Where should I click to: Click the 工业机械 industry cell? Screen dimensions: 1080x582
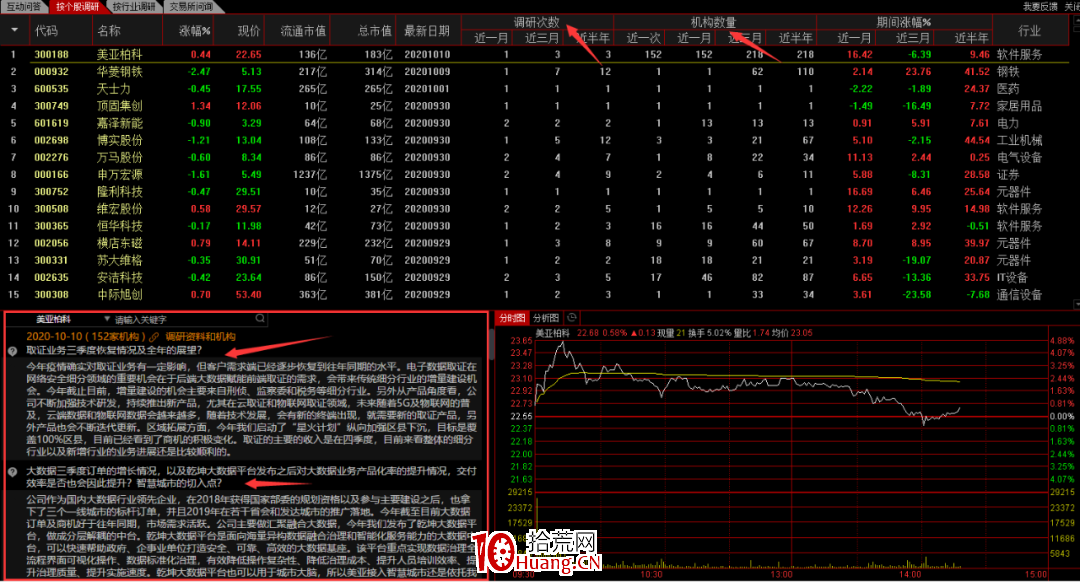(1019, 141)
